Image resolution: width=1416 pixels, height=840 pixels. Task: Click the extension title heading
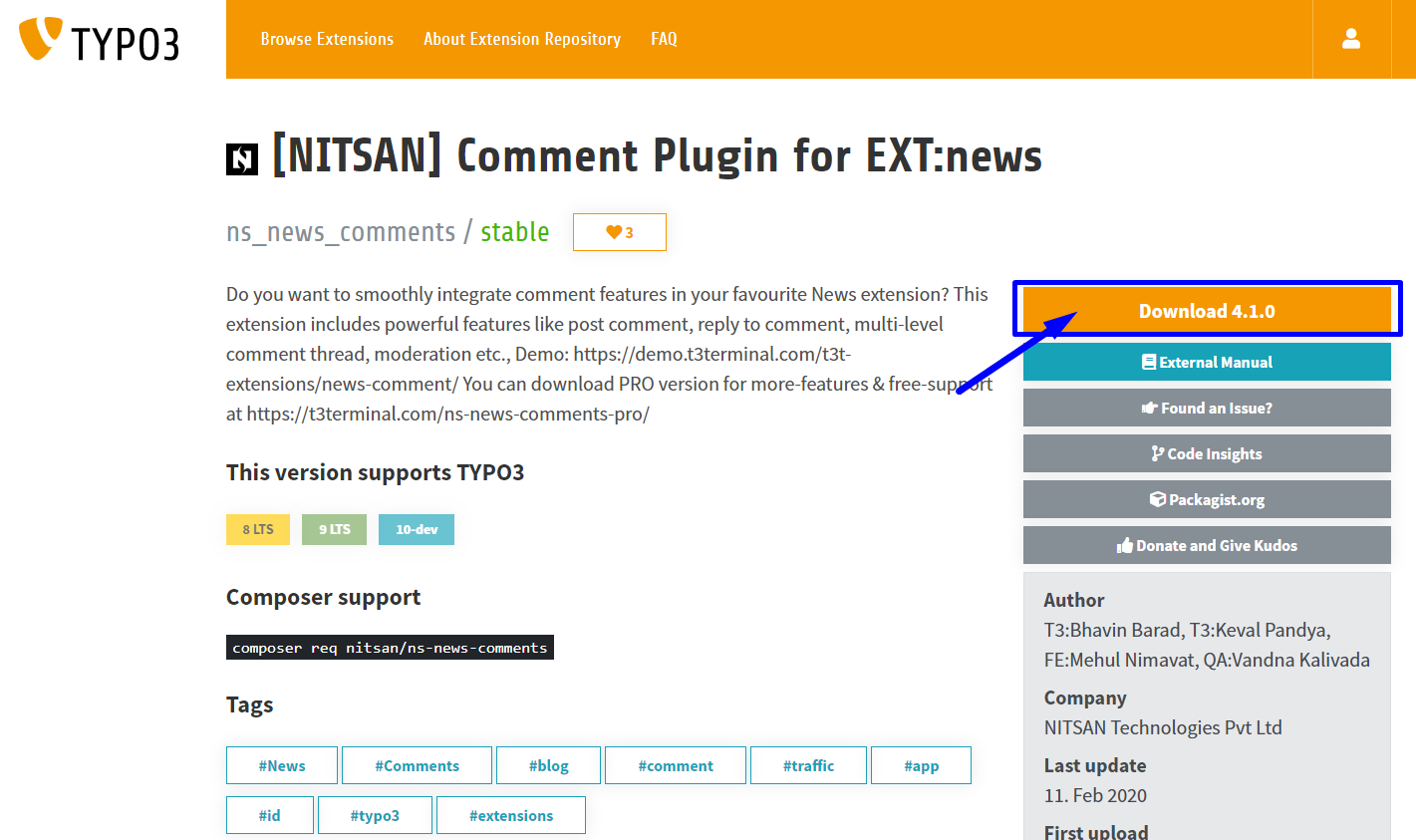658,156
